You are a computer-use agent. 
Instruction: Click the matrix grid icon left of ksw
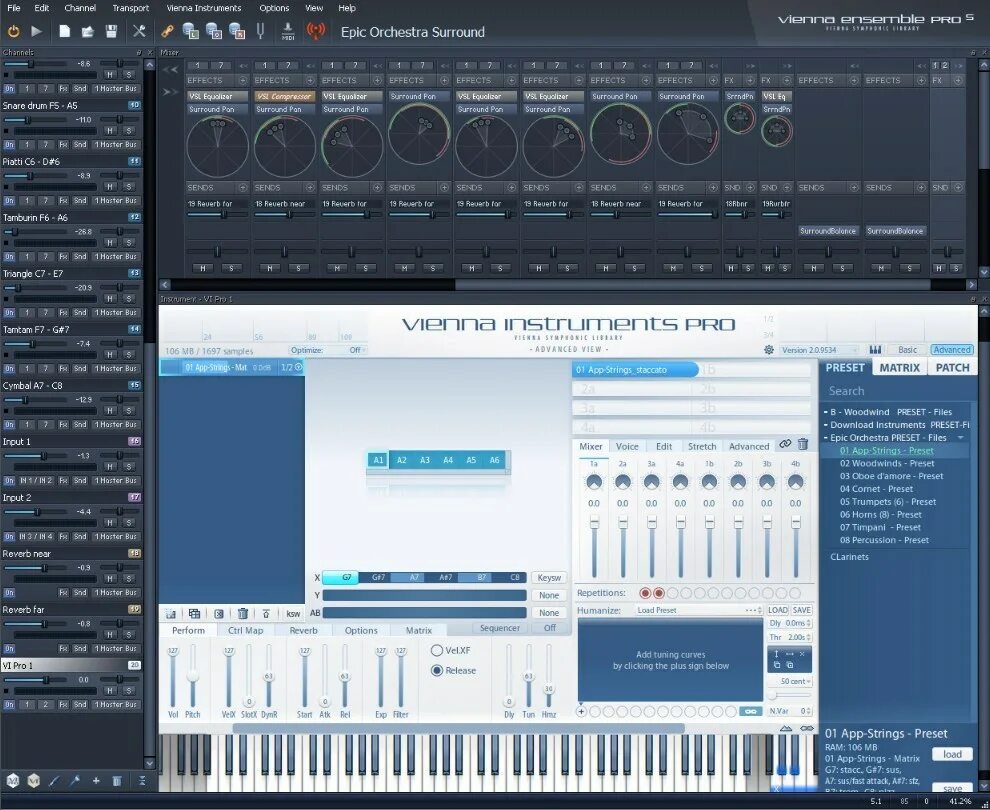pyautogui.click(x=194, y=613)
